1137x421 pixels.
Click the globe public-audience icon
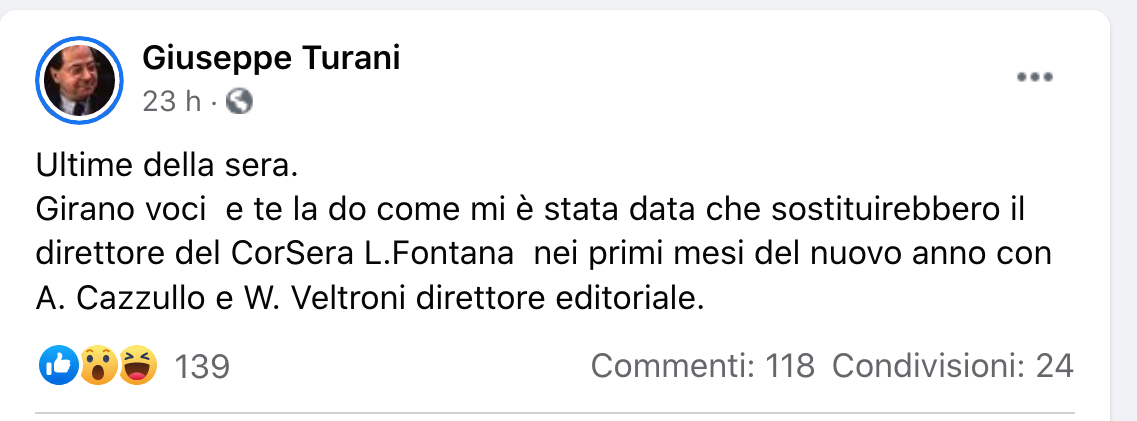coord(240,101)
